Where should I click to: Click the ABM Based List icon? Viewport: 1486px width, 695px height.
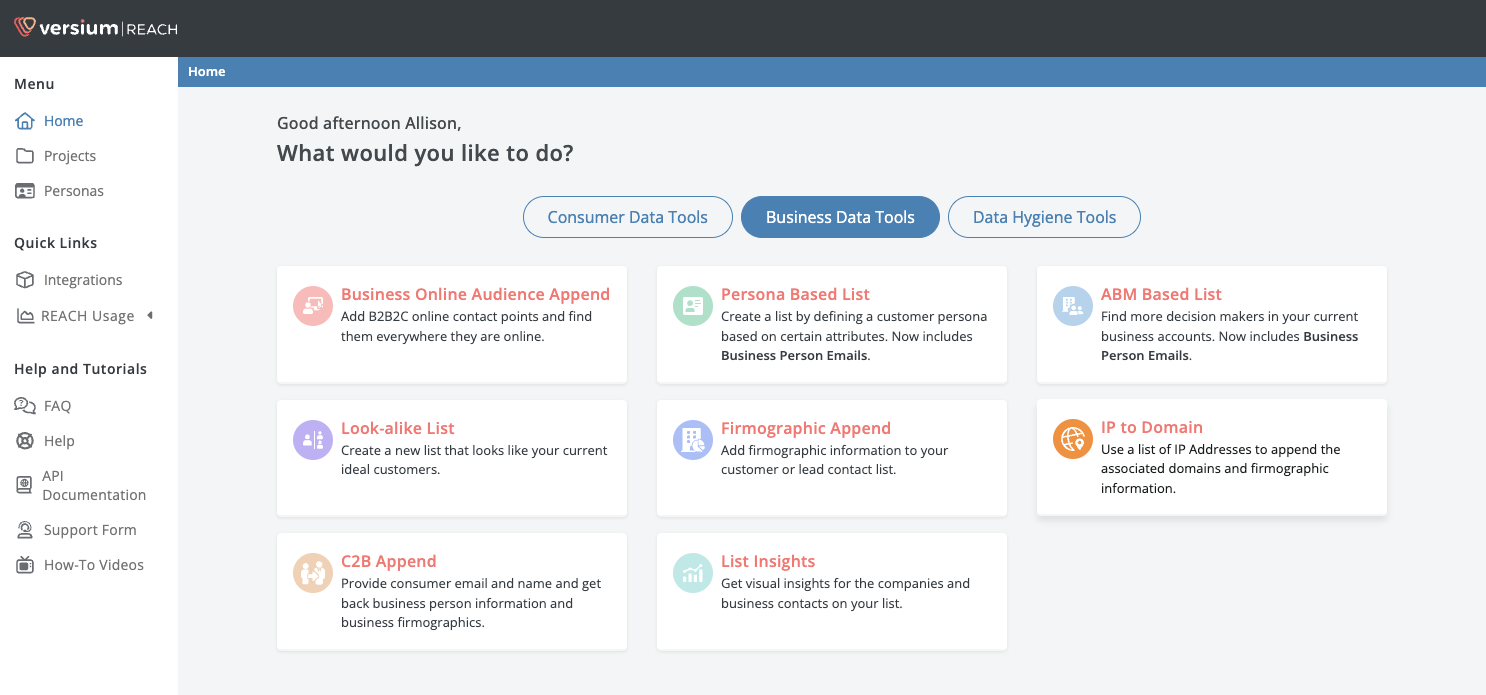point(1072,306)
